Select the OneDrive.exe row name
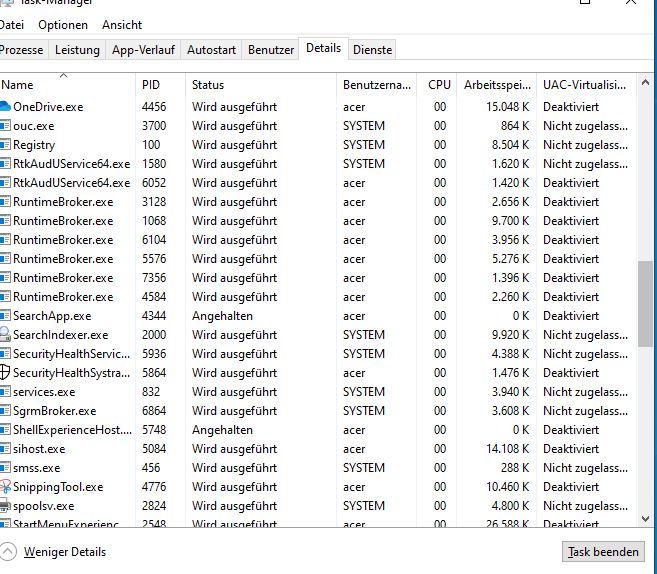Viewport: 657px width, 574px height. click(x=48, y=107)
